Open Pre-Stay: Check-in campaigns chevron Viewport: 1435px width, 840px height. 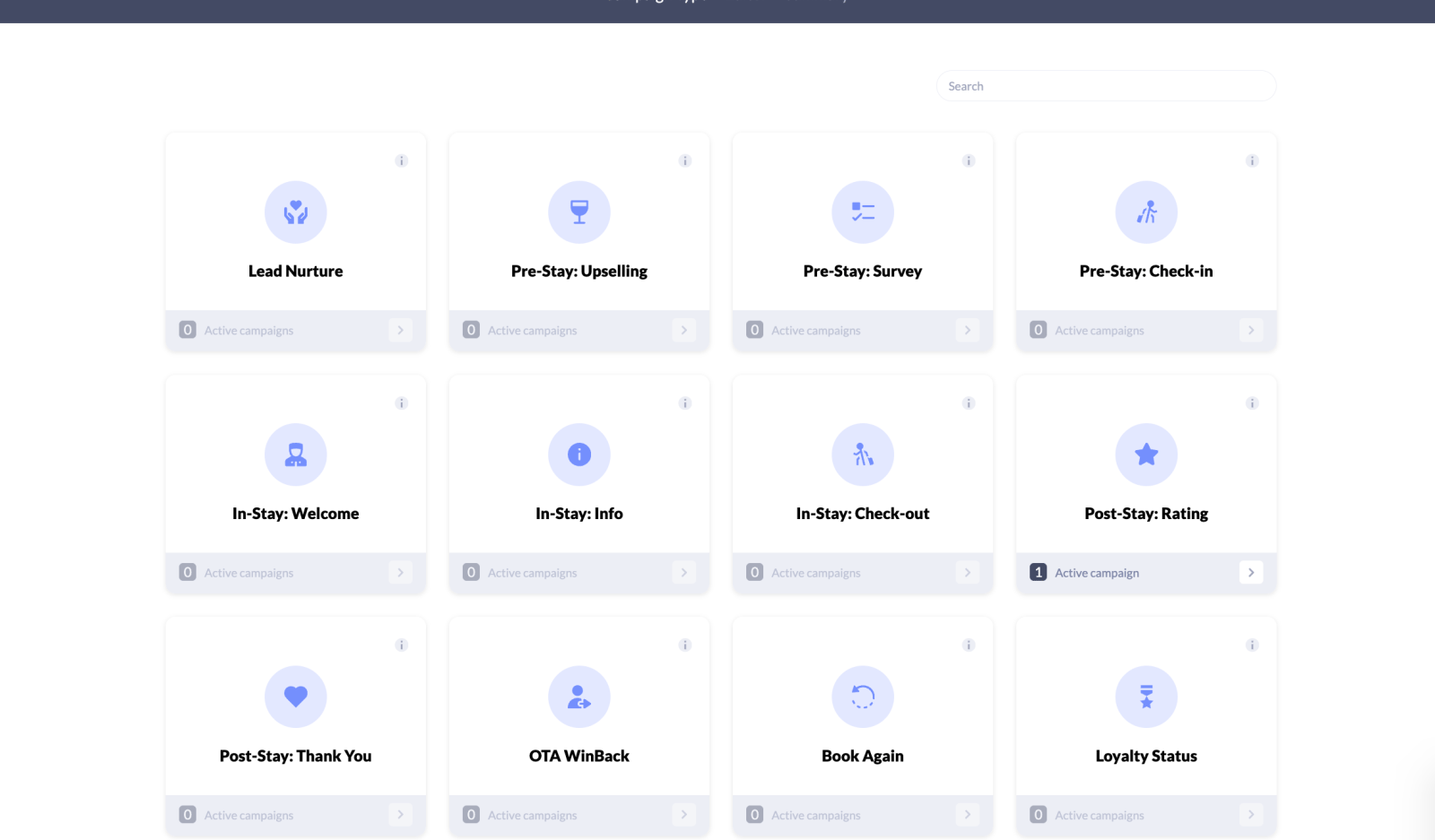tap(1251, 330)
